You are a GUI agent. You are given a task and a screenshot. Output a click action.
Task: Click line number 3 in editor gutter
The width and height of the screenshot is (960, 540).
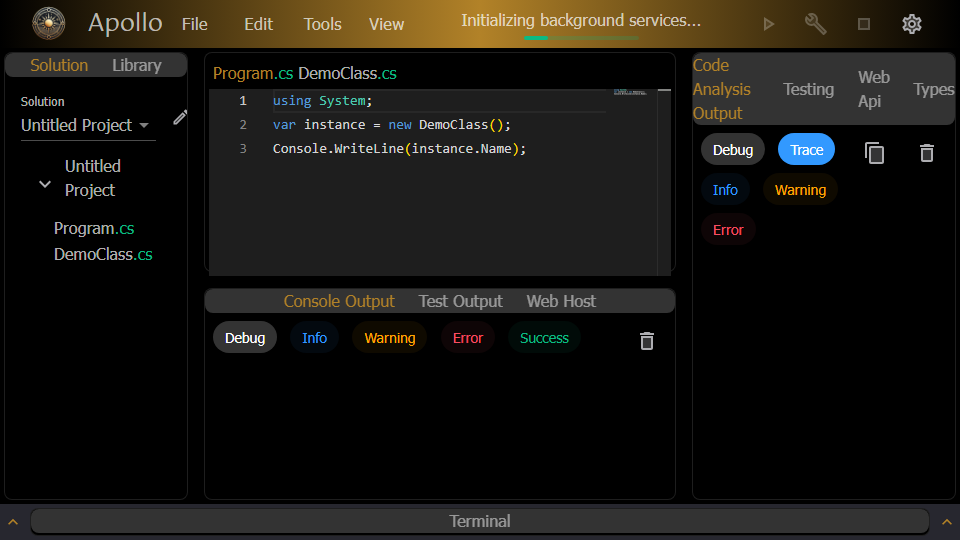243,148
